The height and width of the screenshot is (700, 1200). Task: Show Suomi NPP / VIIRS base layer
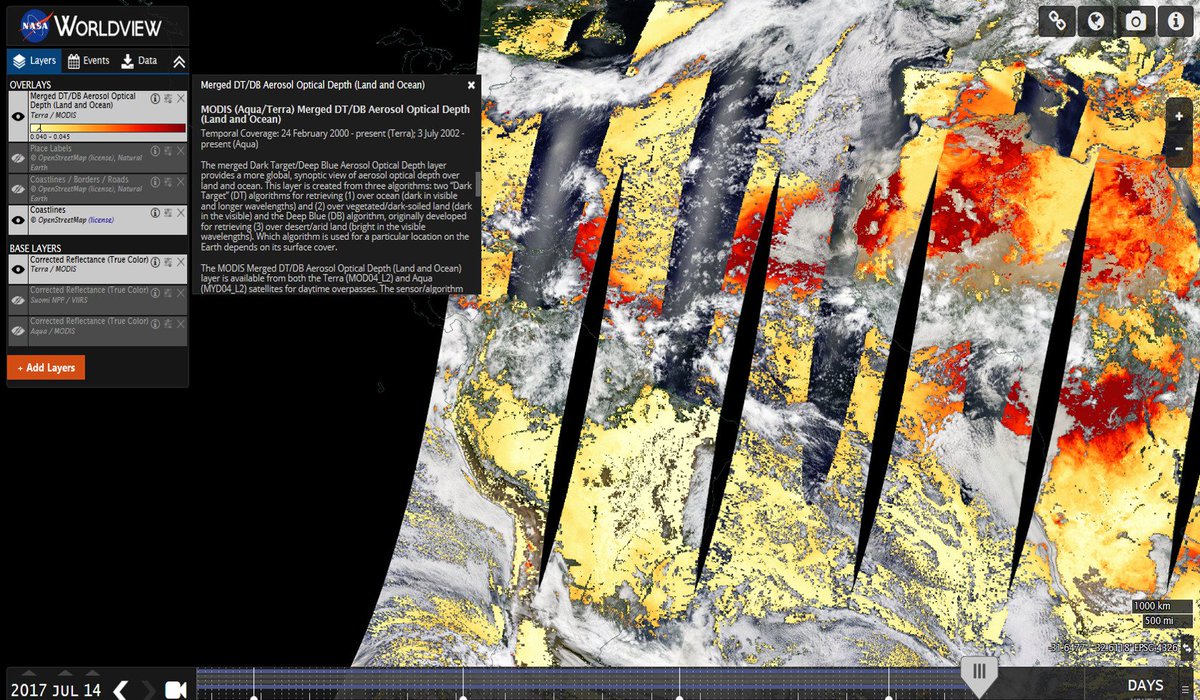[x=18, y=299]
